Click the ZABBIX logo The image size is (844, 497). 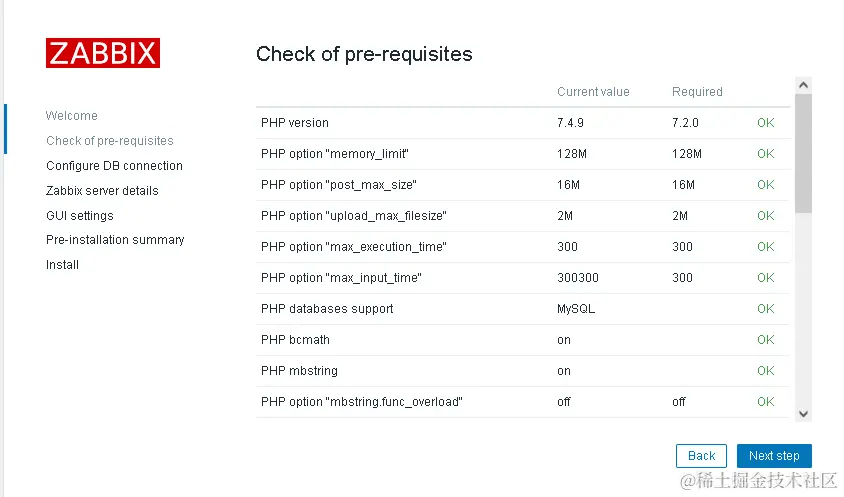coord(102,53)
